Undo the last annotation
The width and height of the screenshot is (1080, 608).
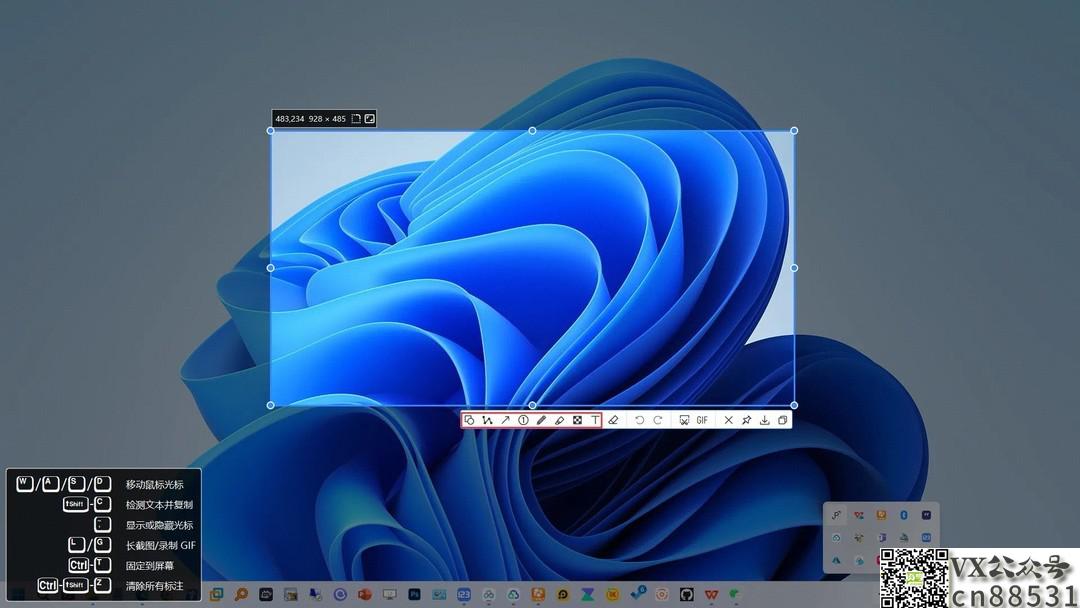pyautogui.click(x=639, y=420)
